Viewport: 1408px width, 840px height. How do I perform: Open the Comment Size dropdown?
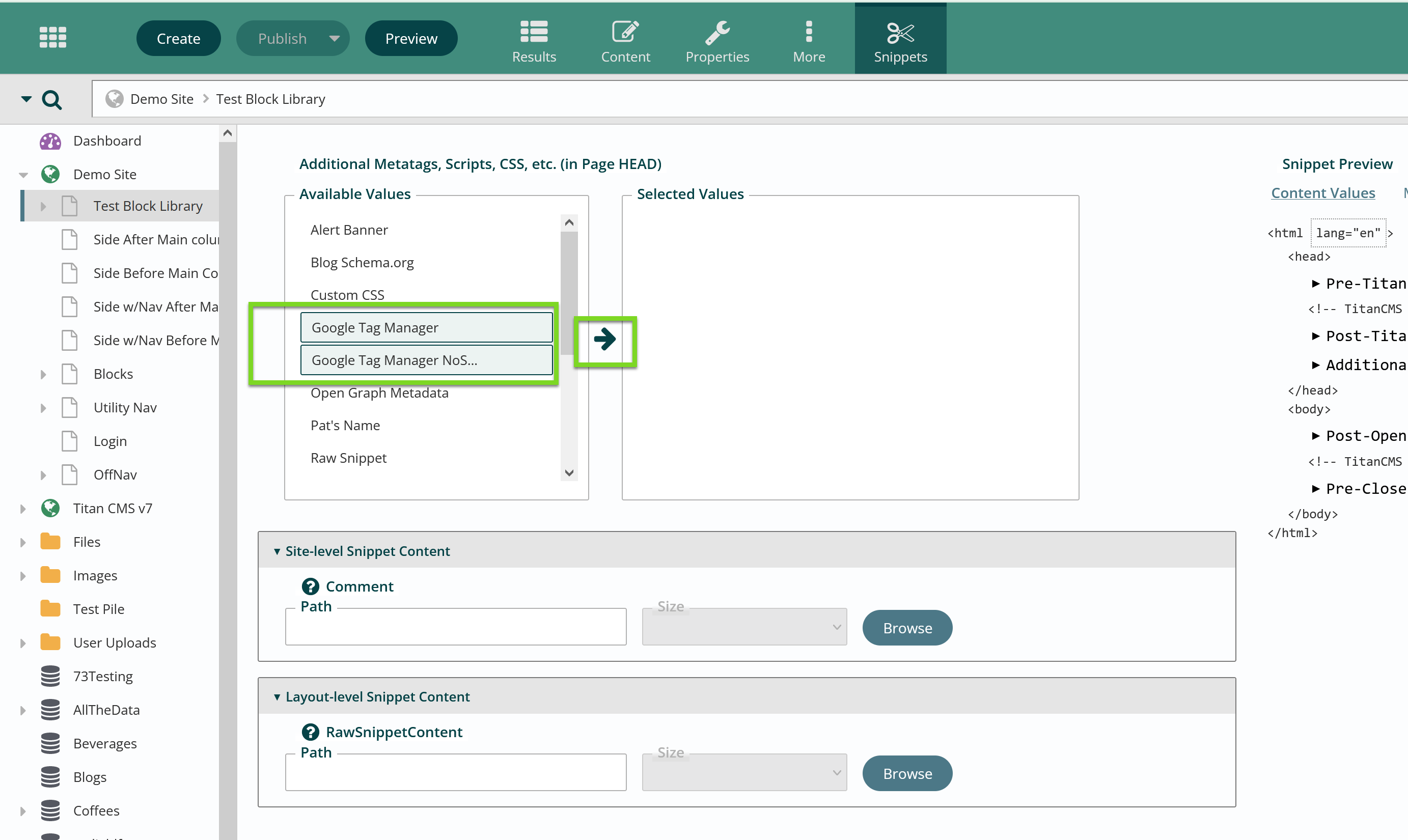coord(744,627)
